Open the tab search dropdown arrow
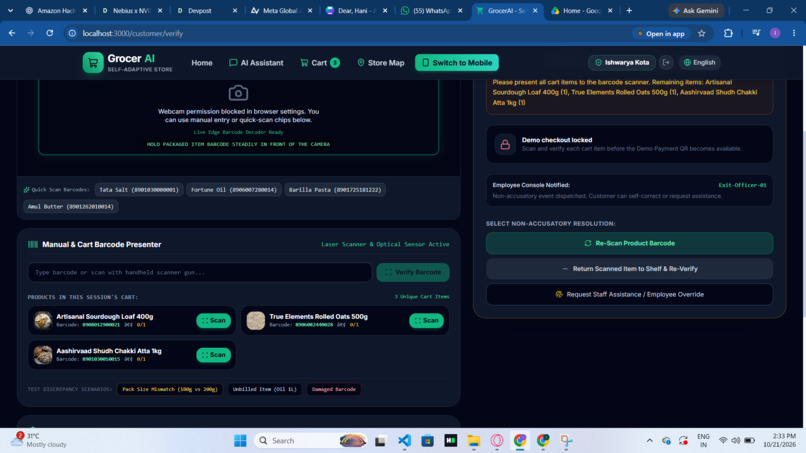The width and height of the screenshot is (806, 453). [x=10, y=10]
